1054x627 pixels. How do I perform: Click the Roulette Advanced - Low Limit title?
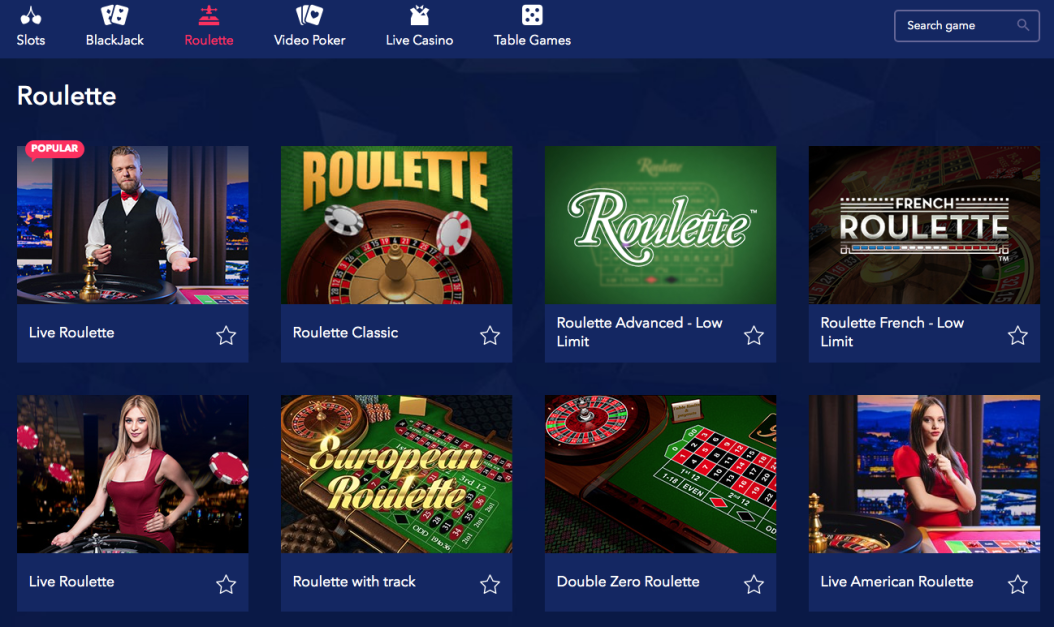pyautogui.click(x=639, y=332)
